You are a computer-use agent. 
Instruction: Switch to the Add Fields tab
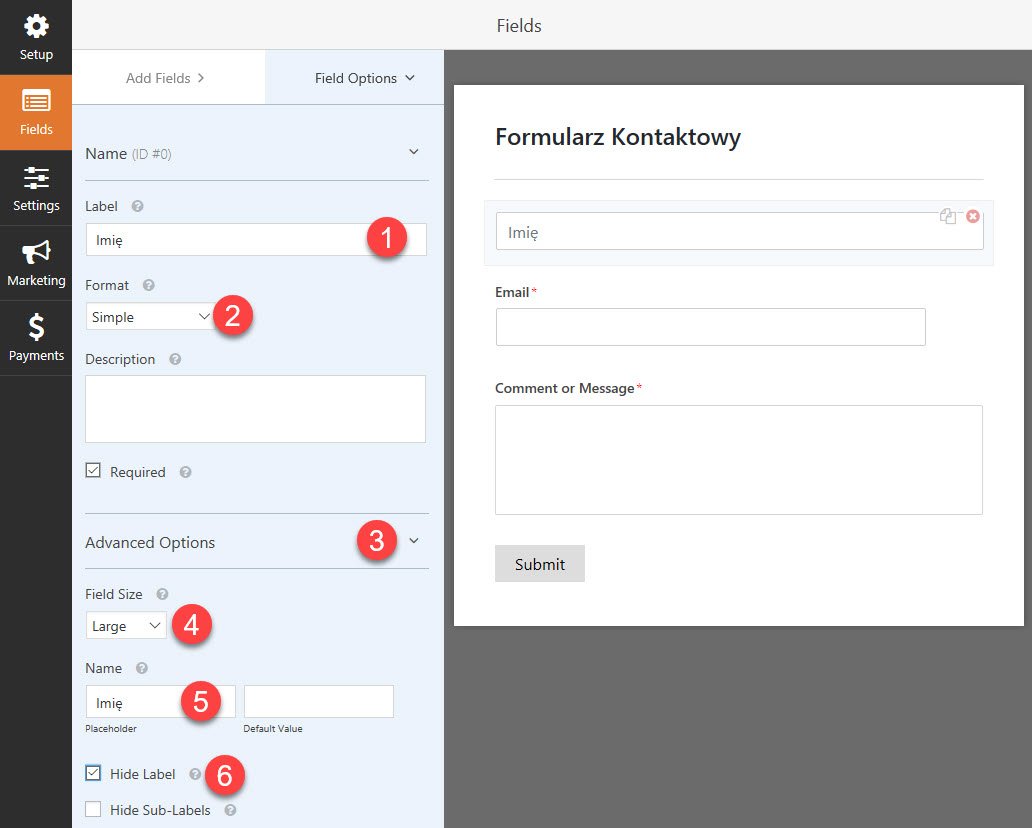click(168, 78)
